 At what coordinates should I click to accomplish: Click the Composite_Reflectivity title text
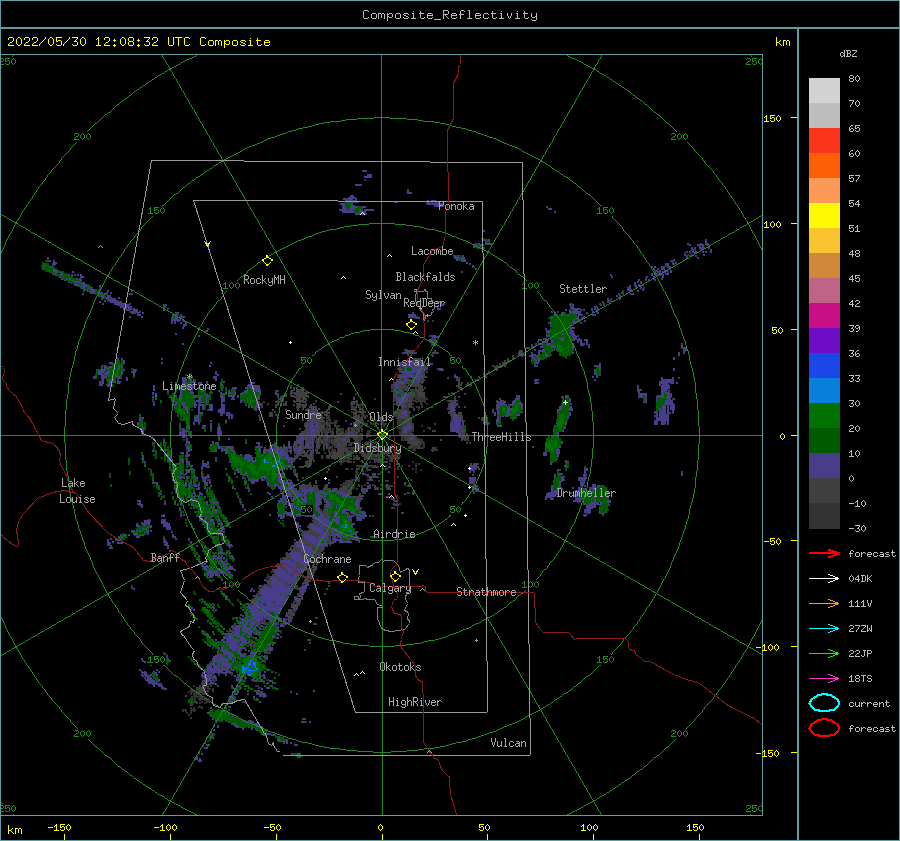[x=450, y=15]
